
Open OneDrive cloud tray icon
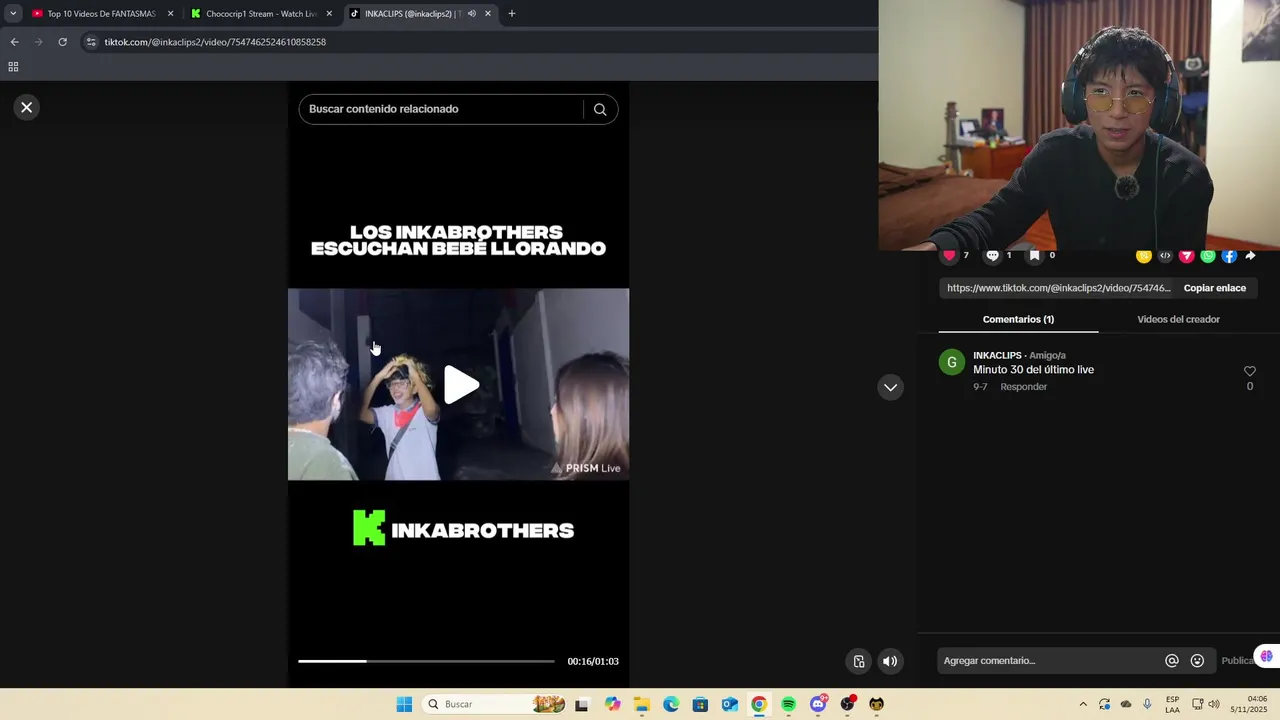1126,704
